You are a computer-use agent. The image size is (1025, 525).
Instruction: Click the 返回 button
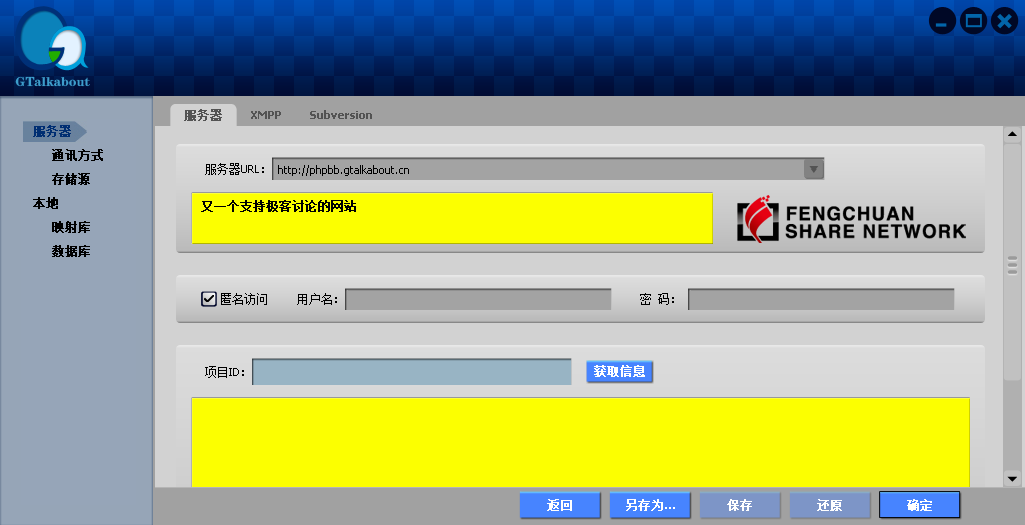point(560,505)
